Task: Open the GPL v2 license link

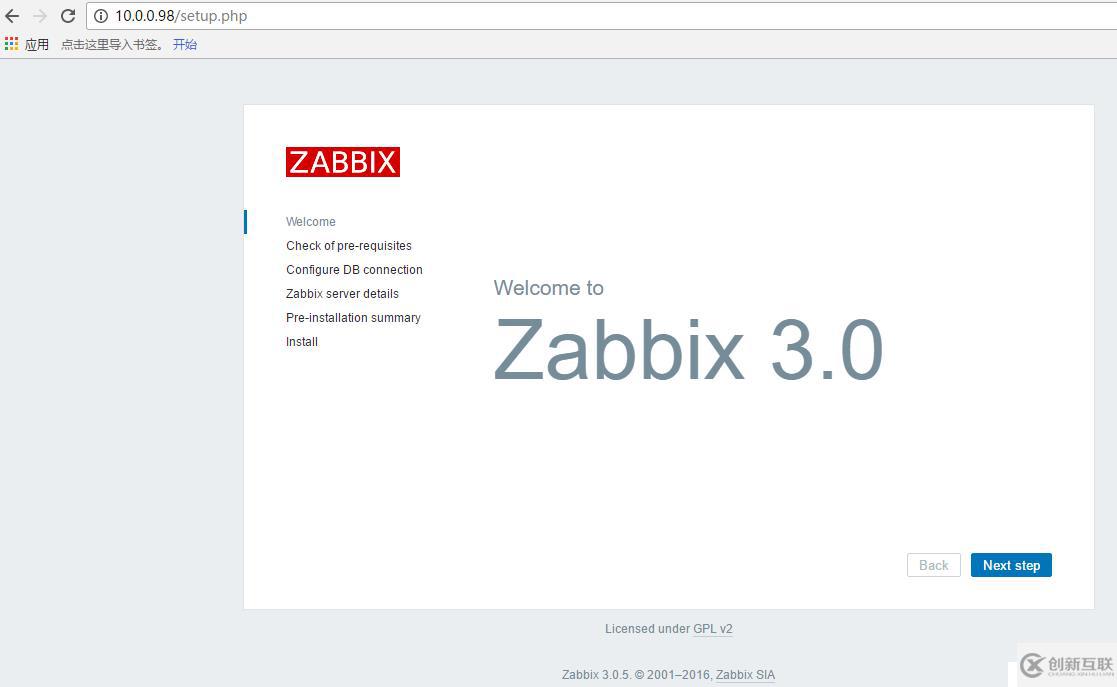Action: [x=712, y=629]
